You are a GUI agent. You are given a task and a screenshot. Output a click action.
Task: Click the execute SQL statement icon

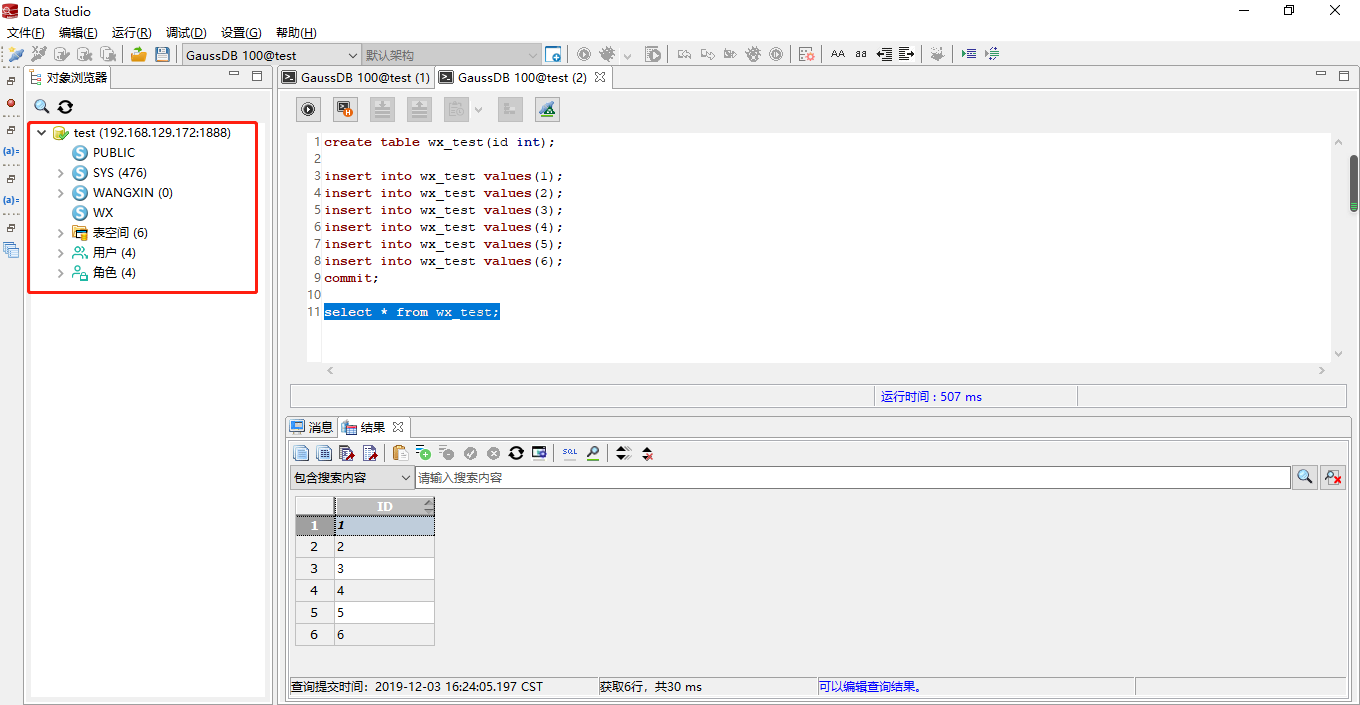[310, 109]
